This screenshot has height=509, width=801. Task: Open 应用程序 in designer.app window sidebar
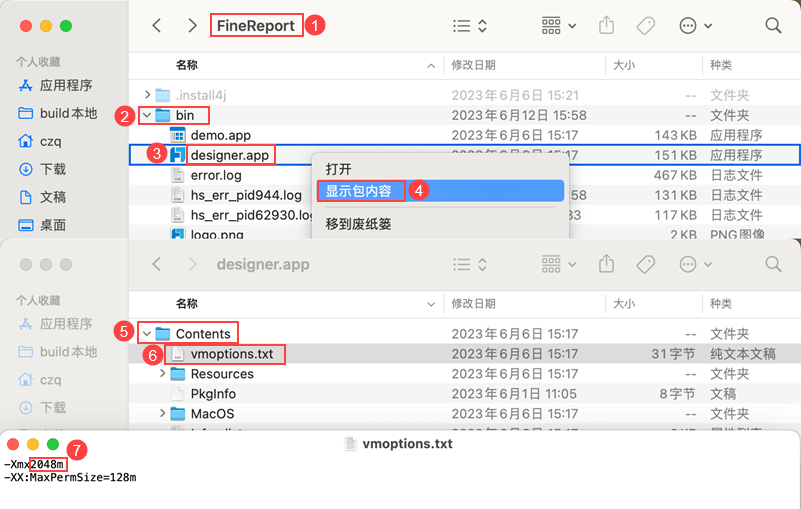(55, 324)
